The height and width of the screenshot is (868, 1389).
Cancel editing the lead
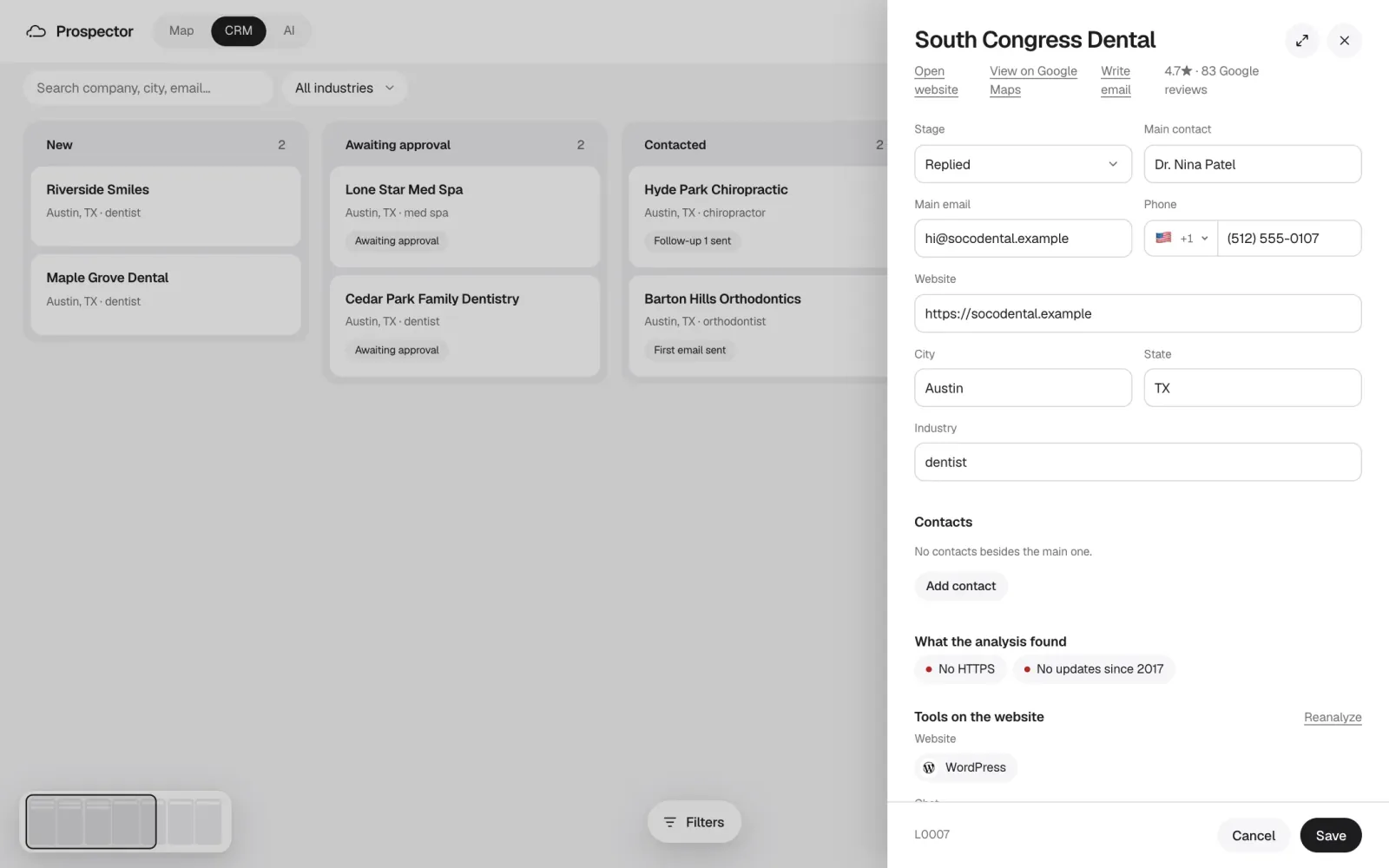pyautogui.click(x=1253, y=835)
